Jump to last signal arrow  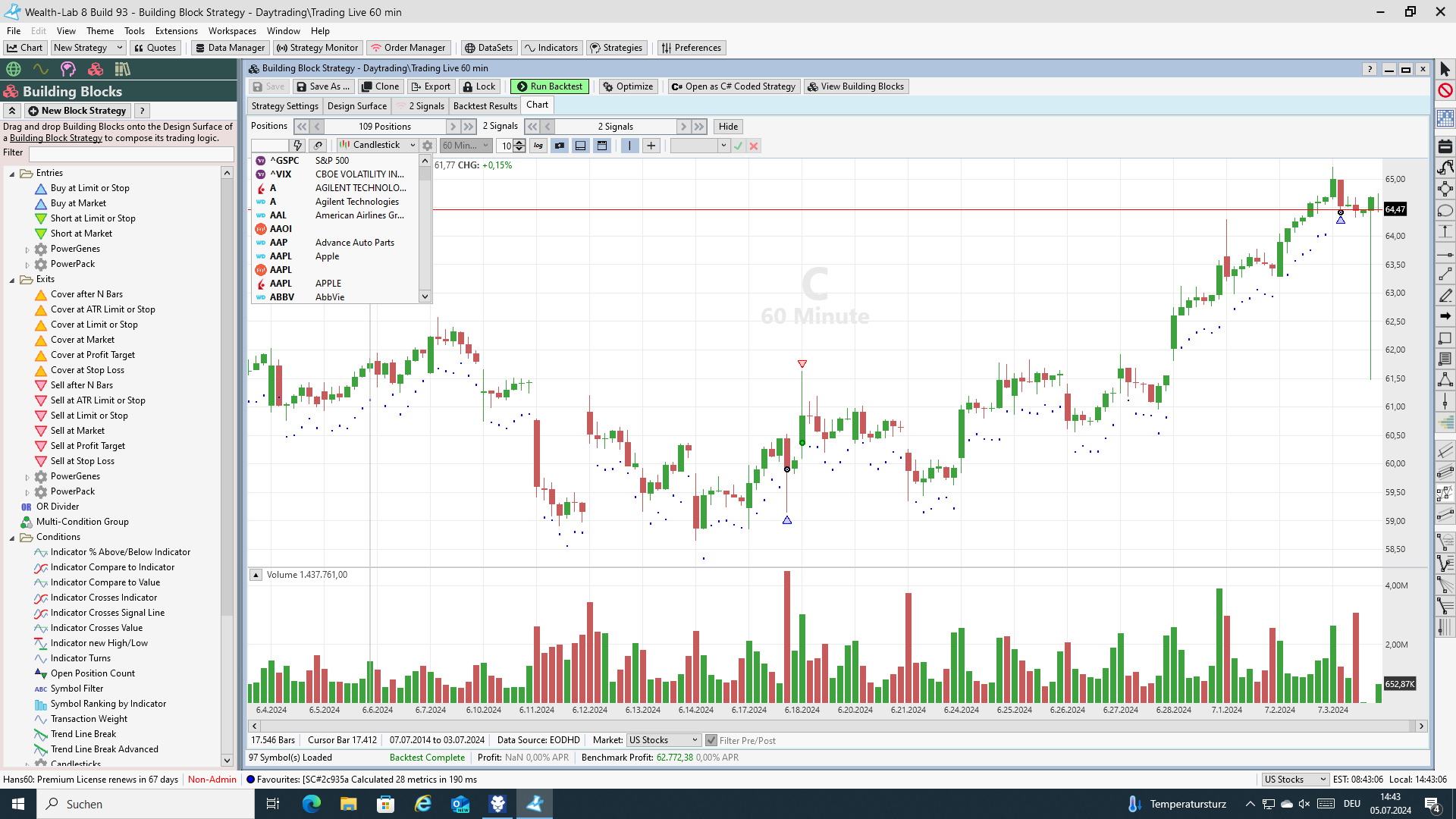(699, 127)
